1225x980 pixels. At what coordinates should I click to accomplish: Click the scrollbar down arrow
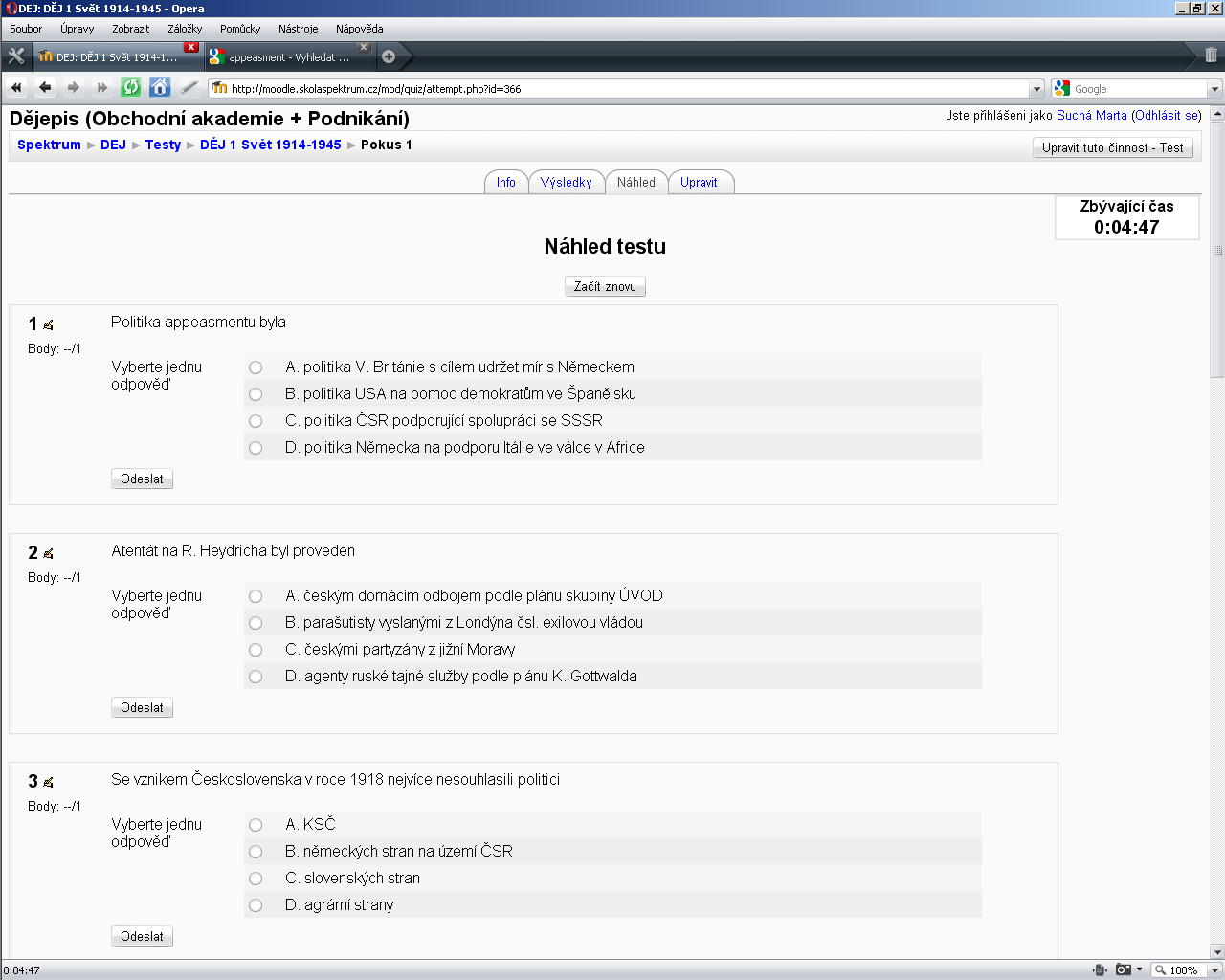click(x=1217, y=951)
